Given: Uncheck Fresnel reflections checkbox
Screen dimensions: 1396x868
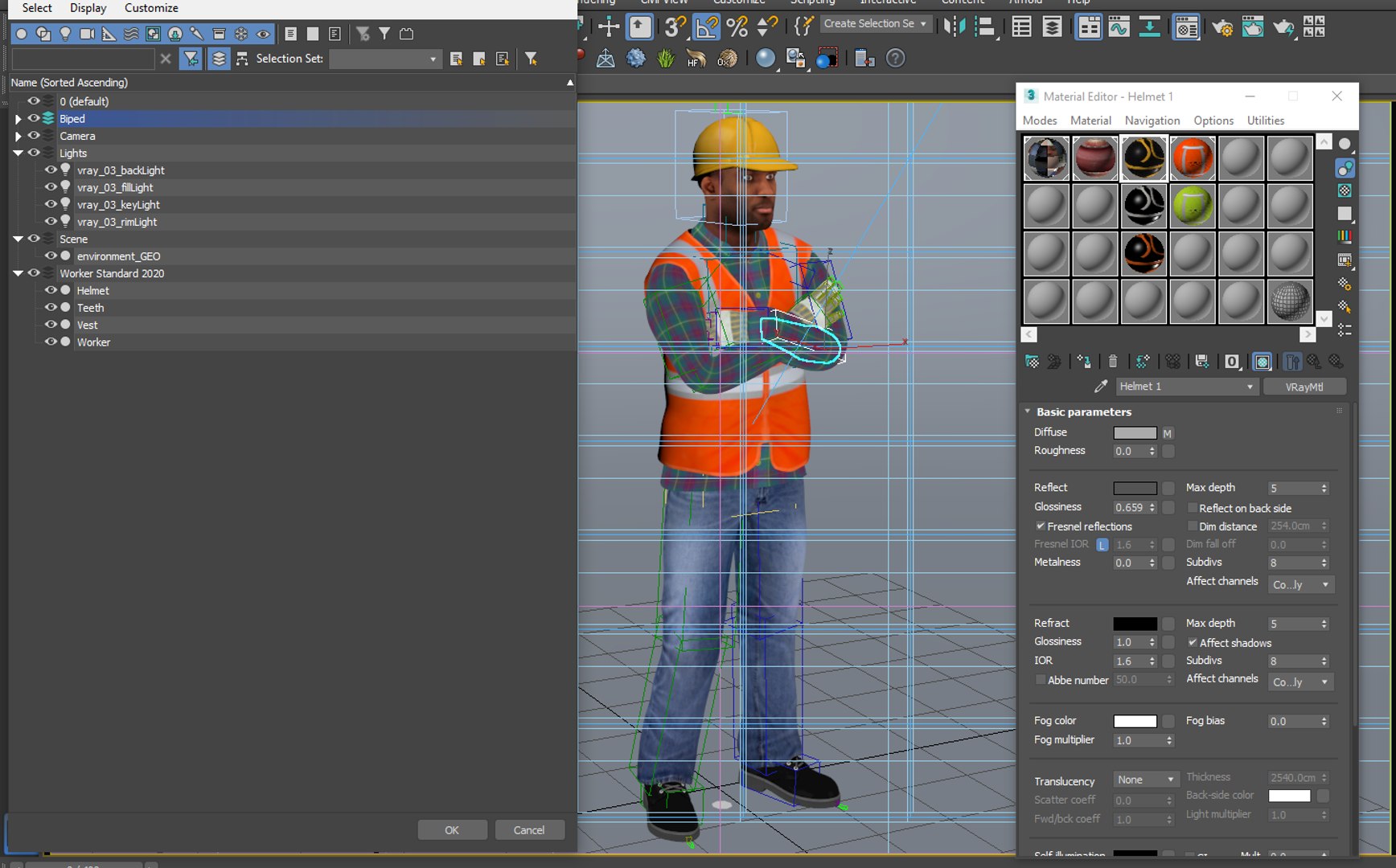Looking at the screenshot, I should pos(1041,526).
